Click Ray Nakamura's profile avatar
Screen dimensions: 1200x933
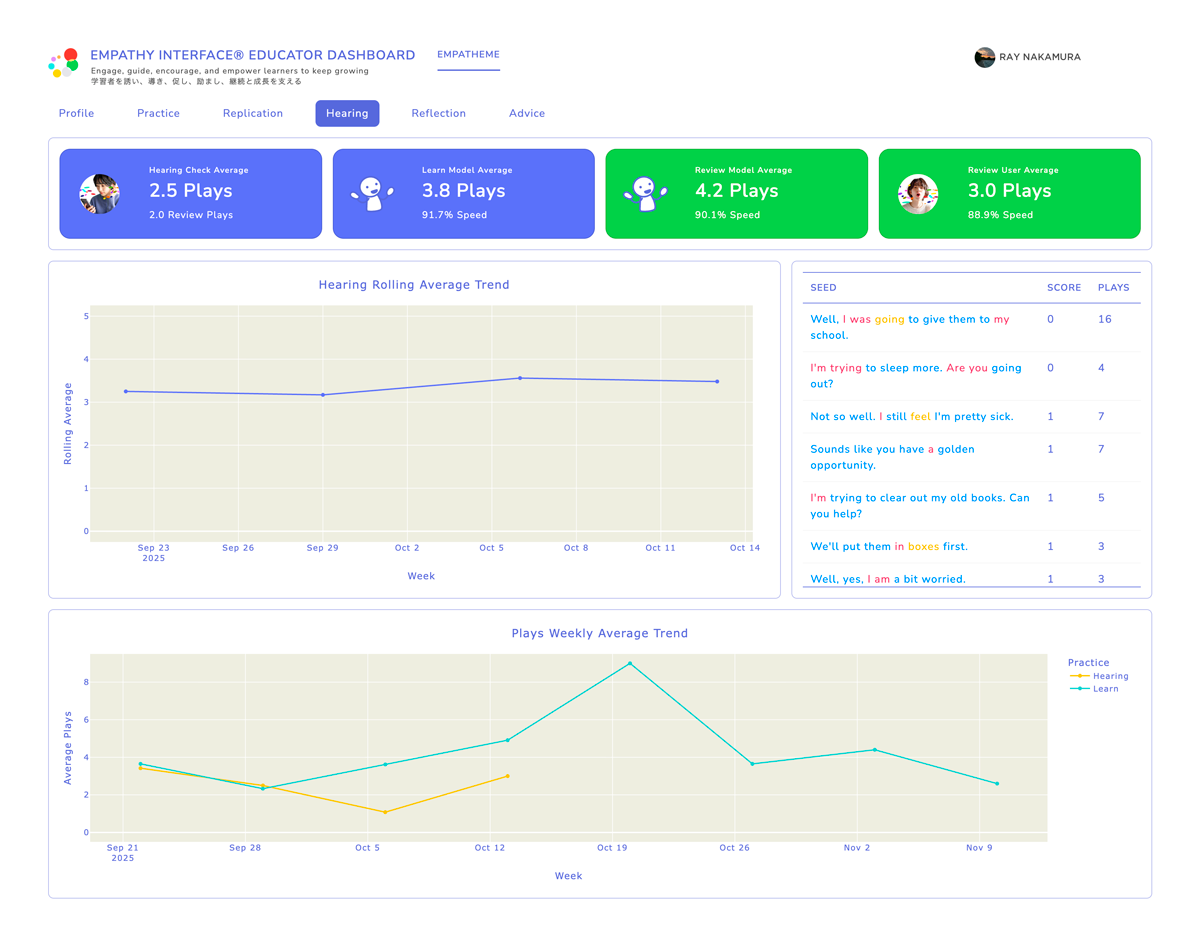pyautogui.click(x=984, y=57)
